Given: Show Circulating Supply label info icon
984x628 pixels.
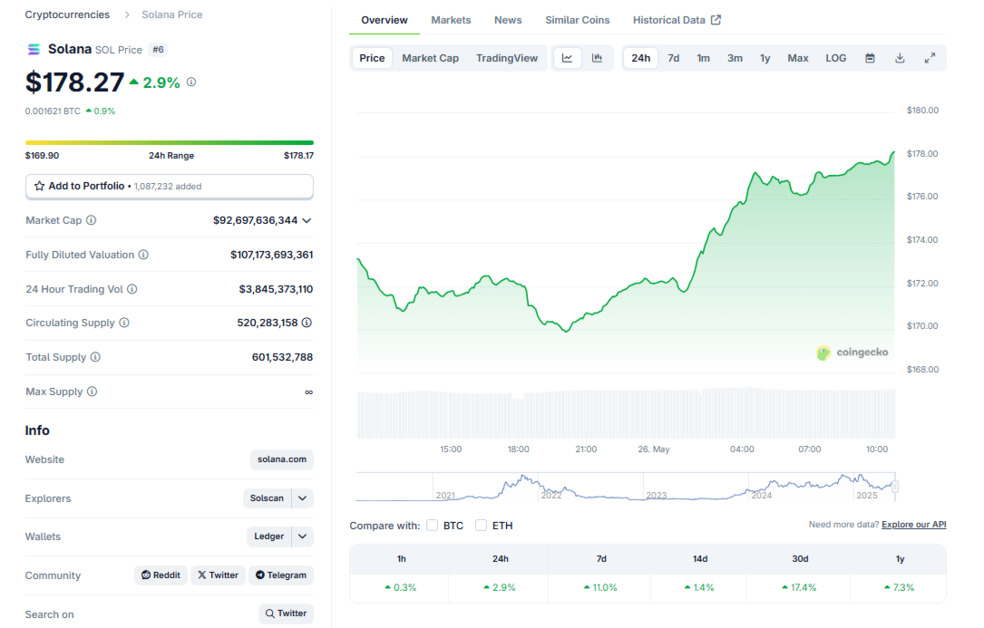Looking at the screenshot, I should point(124,322).
